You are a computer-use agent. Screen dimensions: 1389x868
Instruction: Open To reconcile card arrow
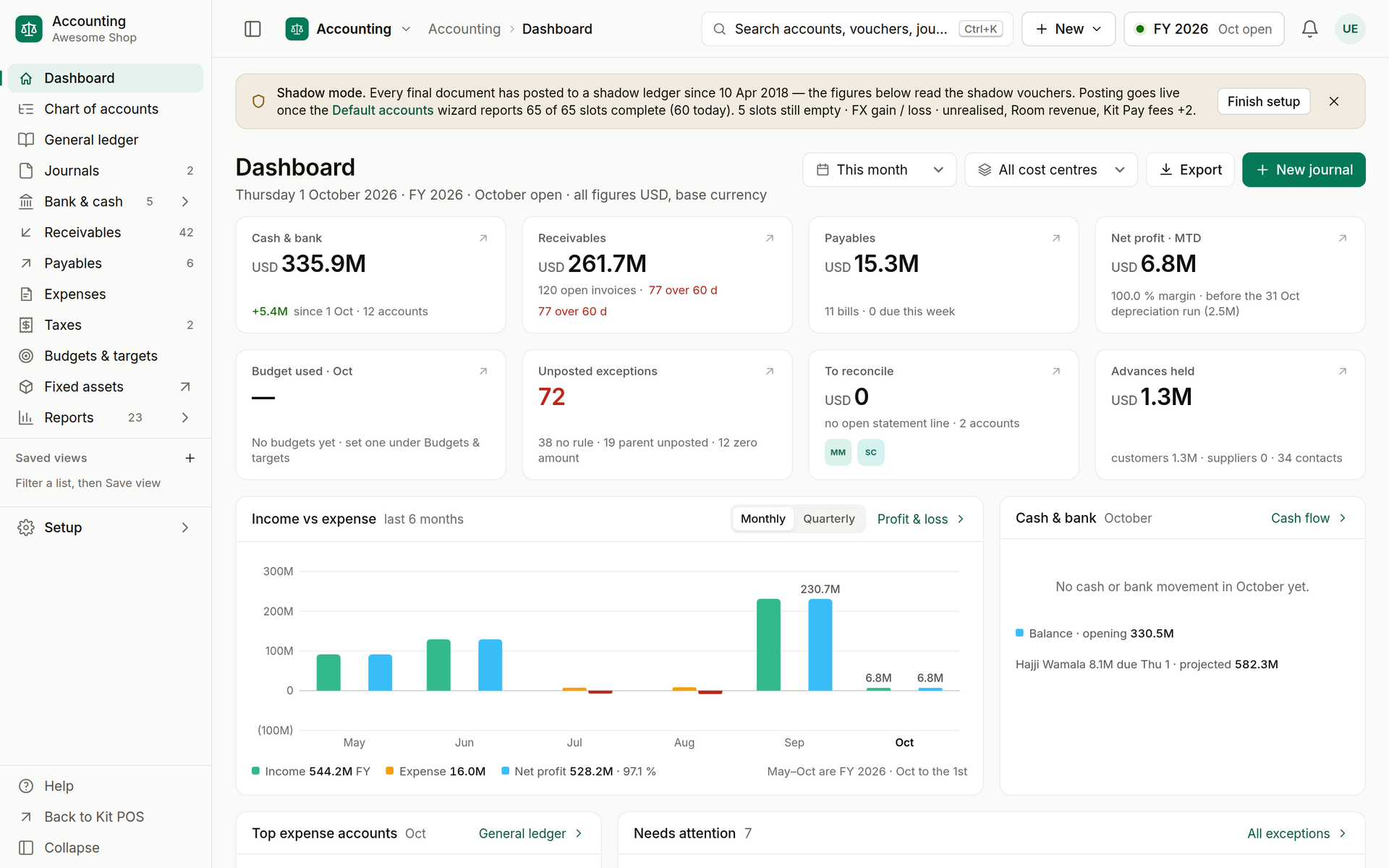[x=1056, y=371]
